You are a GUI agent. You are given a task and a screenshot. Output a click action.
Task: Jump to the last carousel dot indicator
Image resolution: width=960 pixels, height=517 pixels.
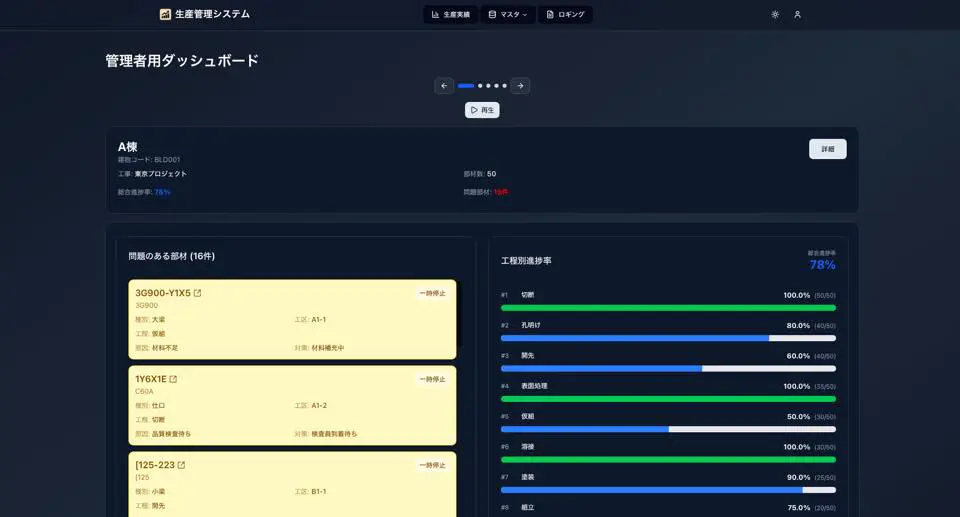pos(504,86)
